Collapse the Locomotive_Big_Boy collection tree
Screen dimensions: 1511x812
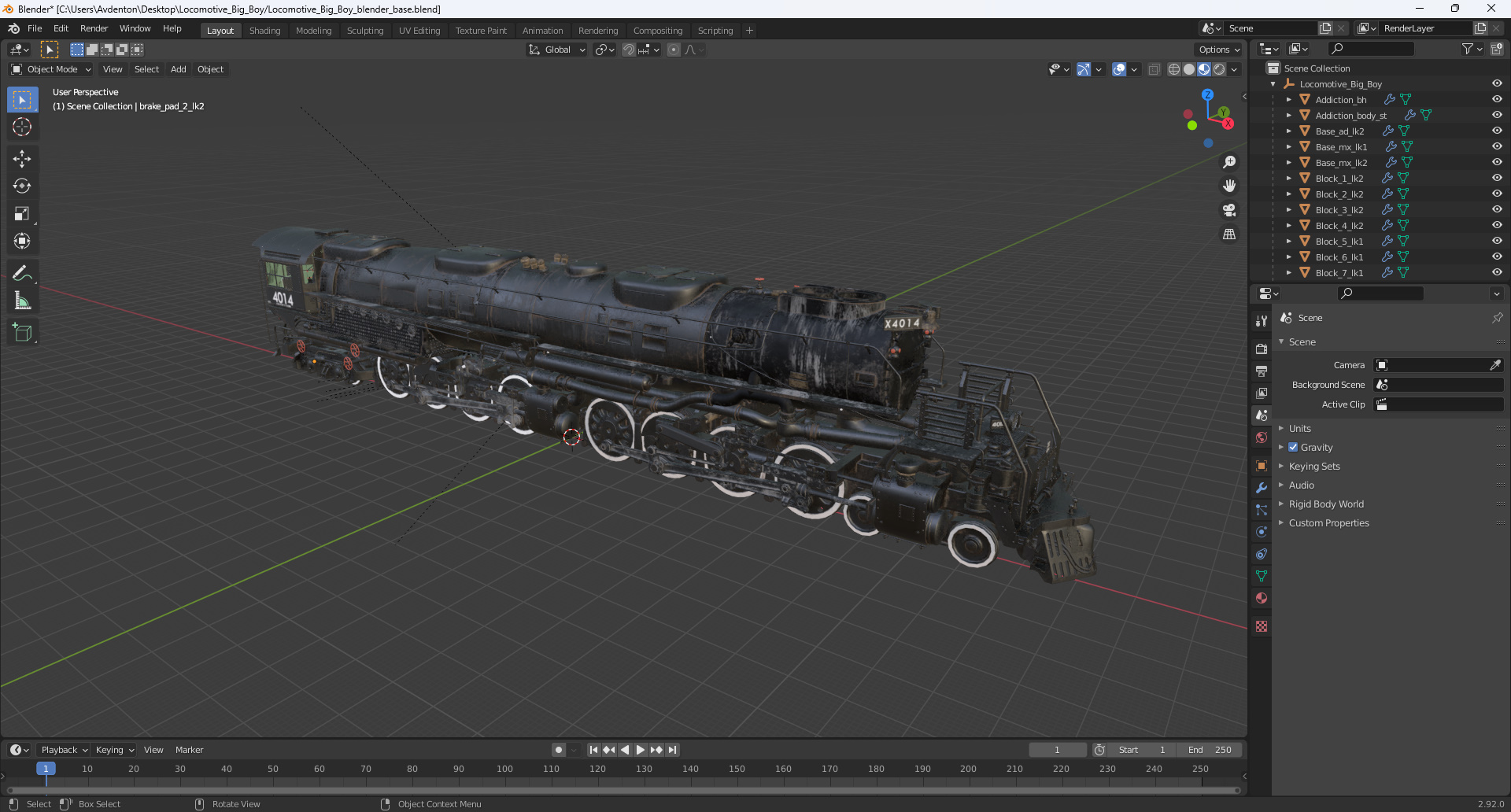click(1273, 83)
